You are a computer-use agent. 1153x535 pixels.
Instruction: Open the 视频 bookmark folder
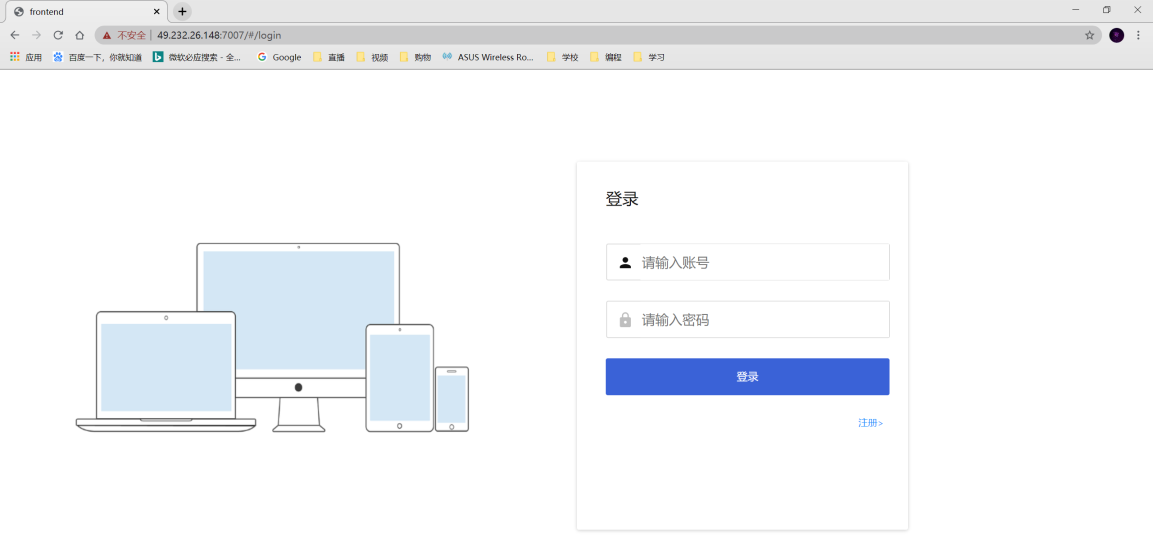point(372,57)
